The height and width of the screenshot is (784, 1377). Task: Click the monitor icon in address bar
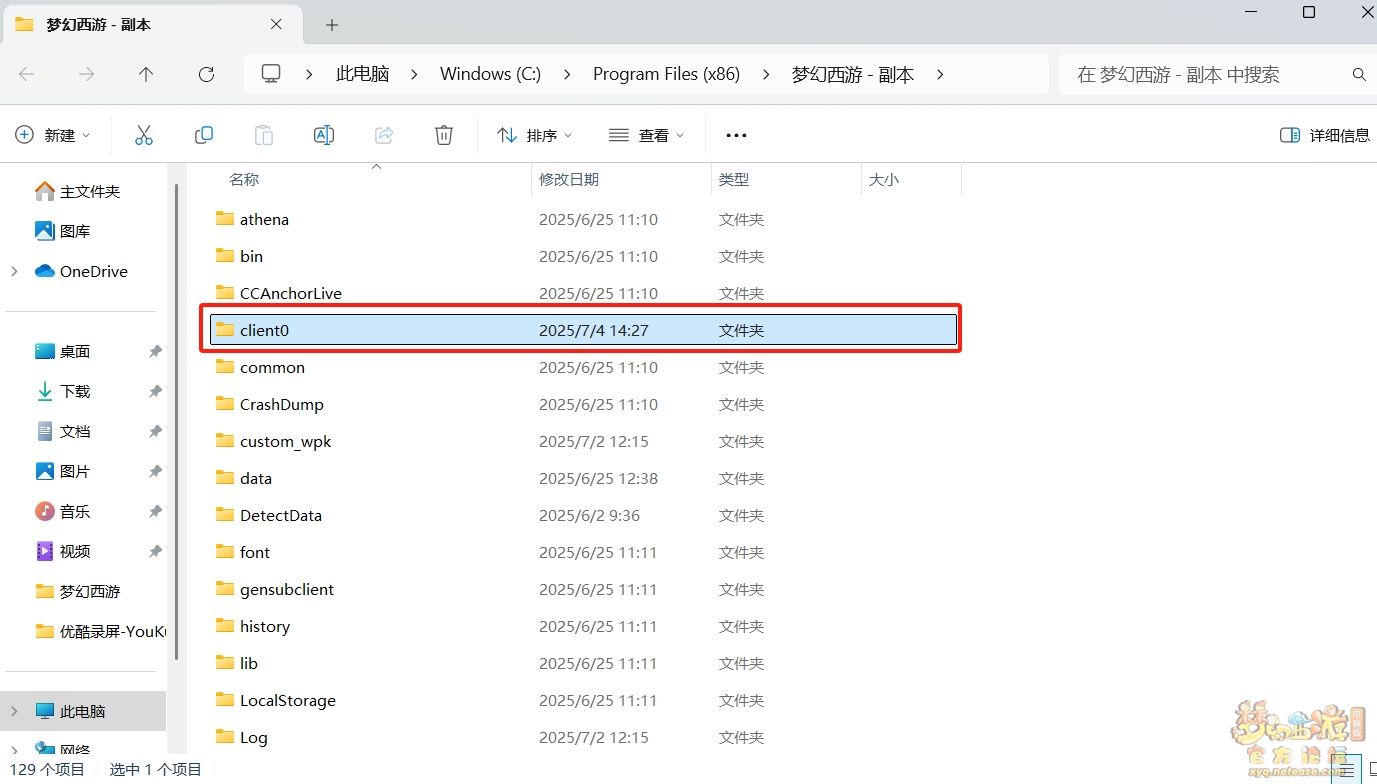(271, 74)
